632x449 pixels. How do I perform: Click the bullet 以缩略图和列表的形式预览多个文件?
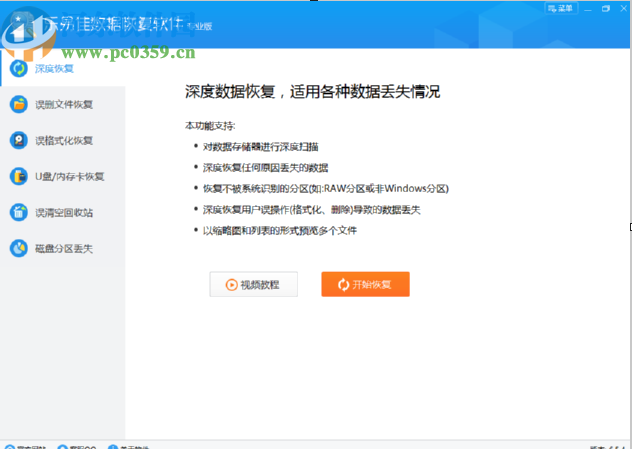280,231
